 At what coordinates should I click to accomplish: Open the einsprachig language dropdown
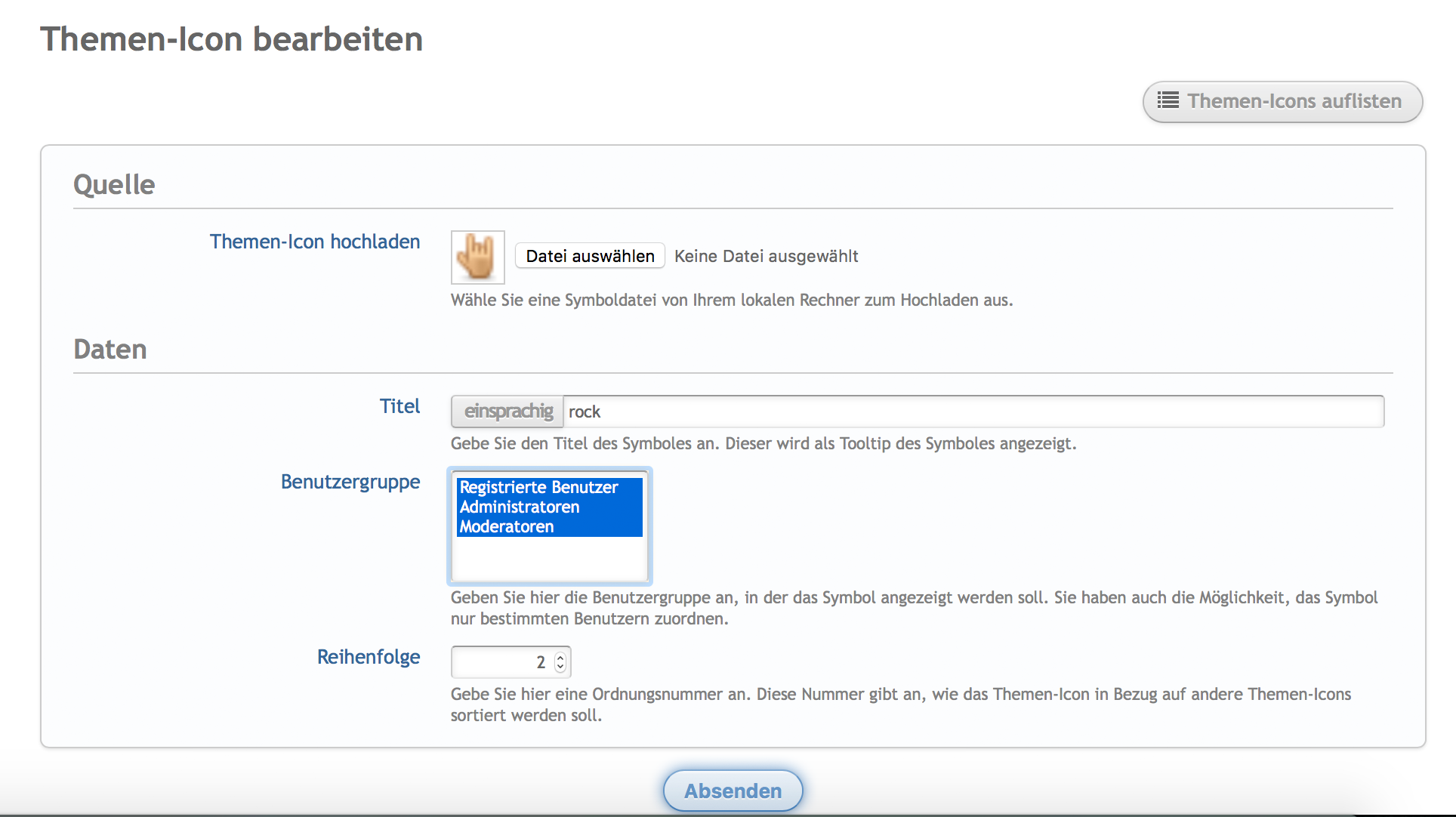click(507, 412)
